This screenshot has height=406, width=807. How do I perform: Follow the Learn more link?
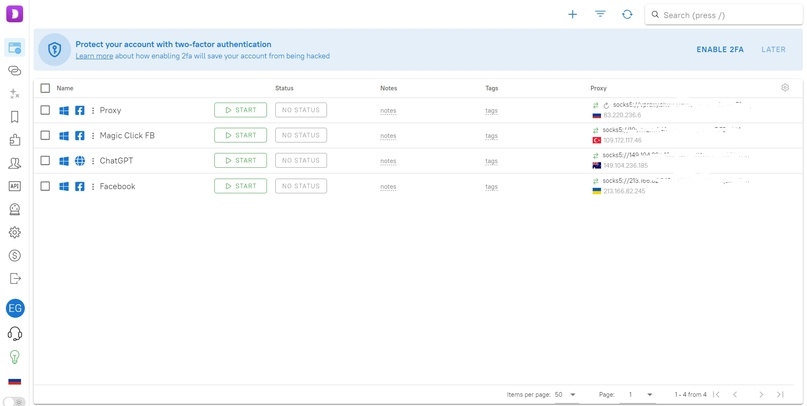[94, 56]
